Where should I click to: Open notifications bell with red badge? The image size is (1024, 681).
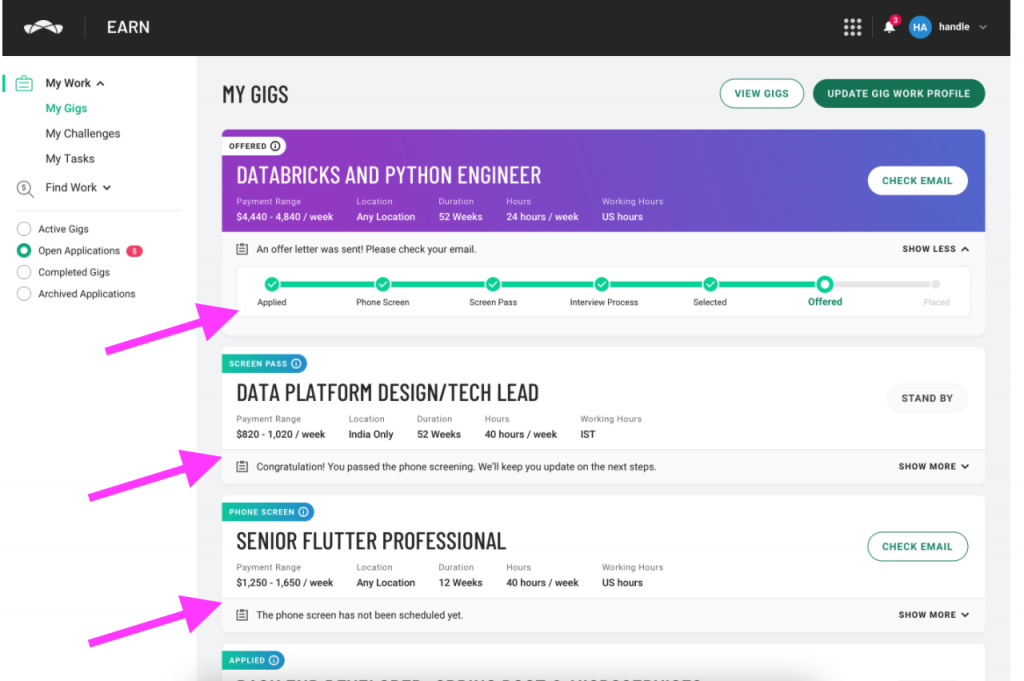click(x=889, y=27)
